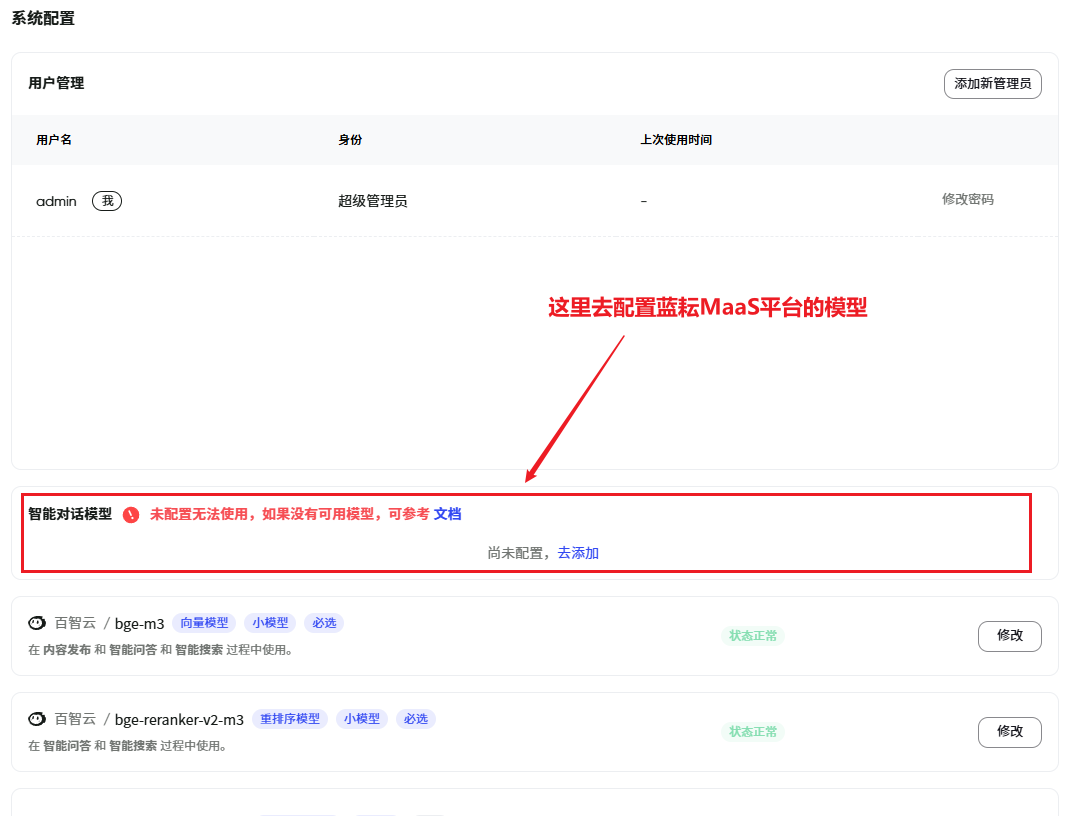The height and width of the screenshot is (816, 1070).
Task: Click the 我 badge next to admin
Action: pyautogui.click(x=105, y=201)
